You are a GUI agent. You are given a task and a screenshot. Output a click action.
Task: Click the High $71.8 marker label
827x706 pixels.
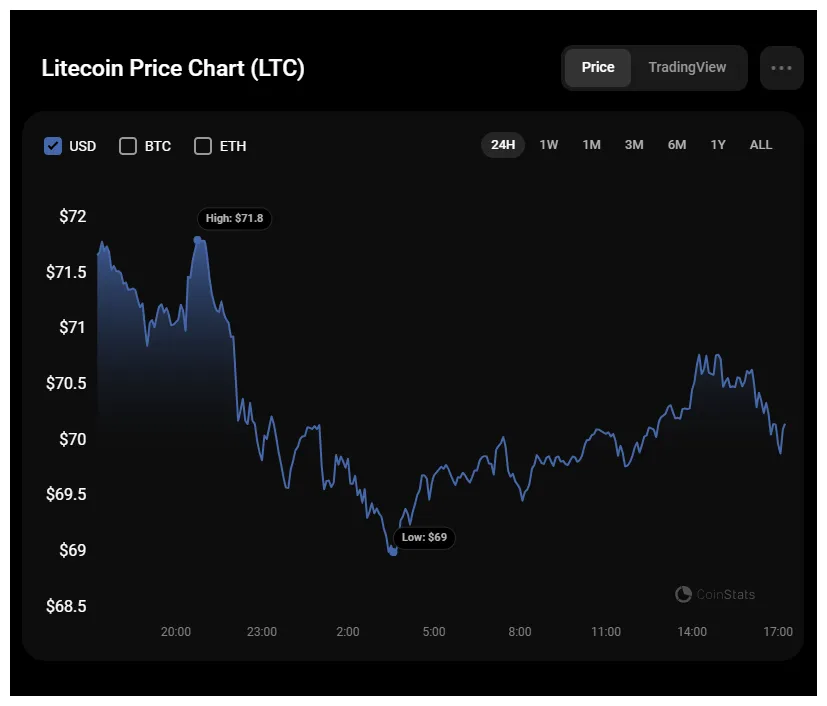tap(234, 218)
